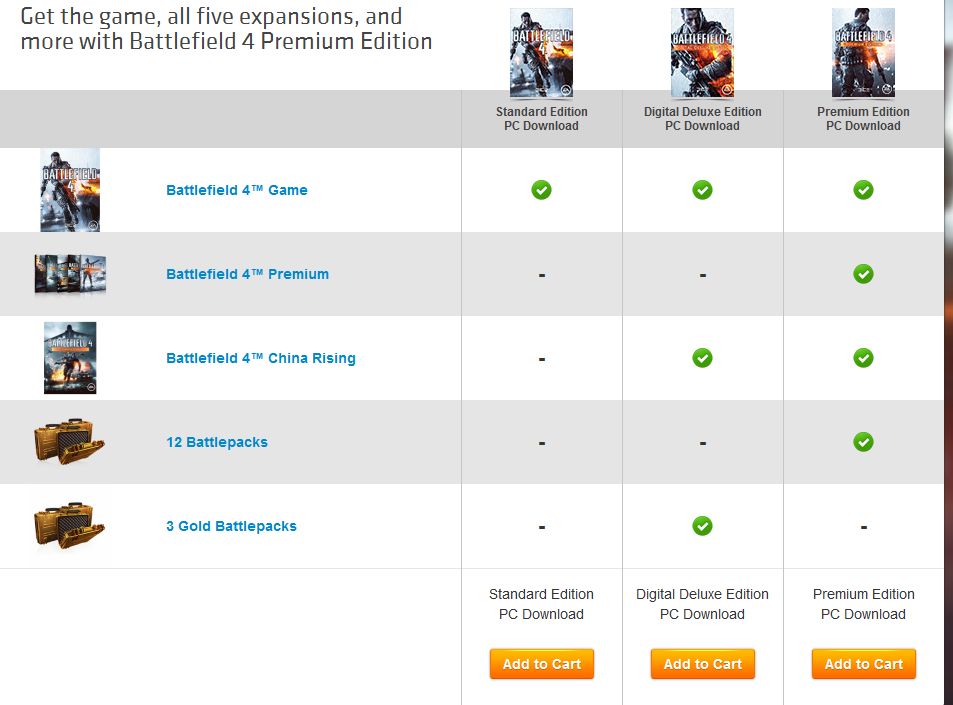Add Standard Edition to cart
Screen dimensions: 953x705
pyautogui.click(x=542, y=664)
